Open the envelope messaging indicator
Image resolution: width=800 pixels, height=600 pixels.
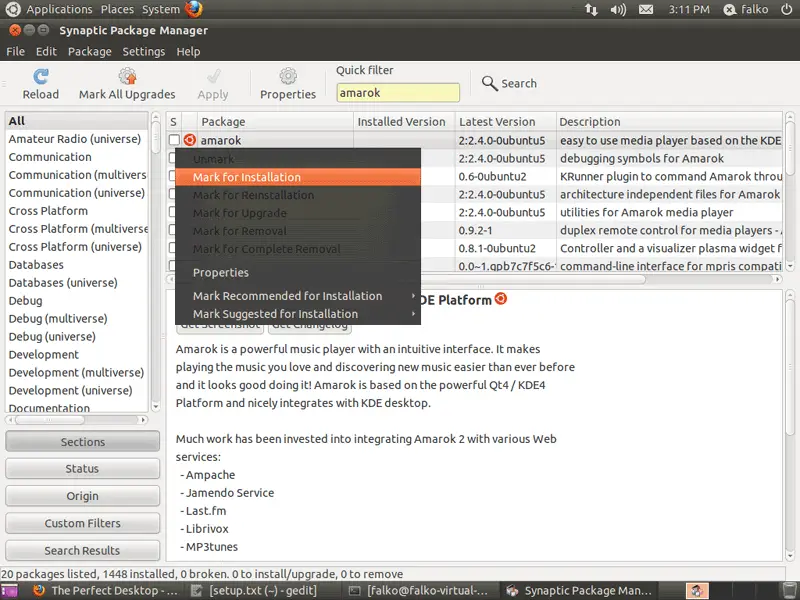click(x=646, y=9)
